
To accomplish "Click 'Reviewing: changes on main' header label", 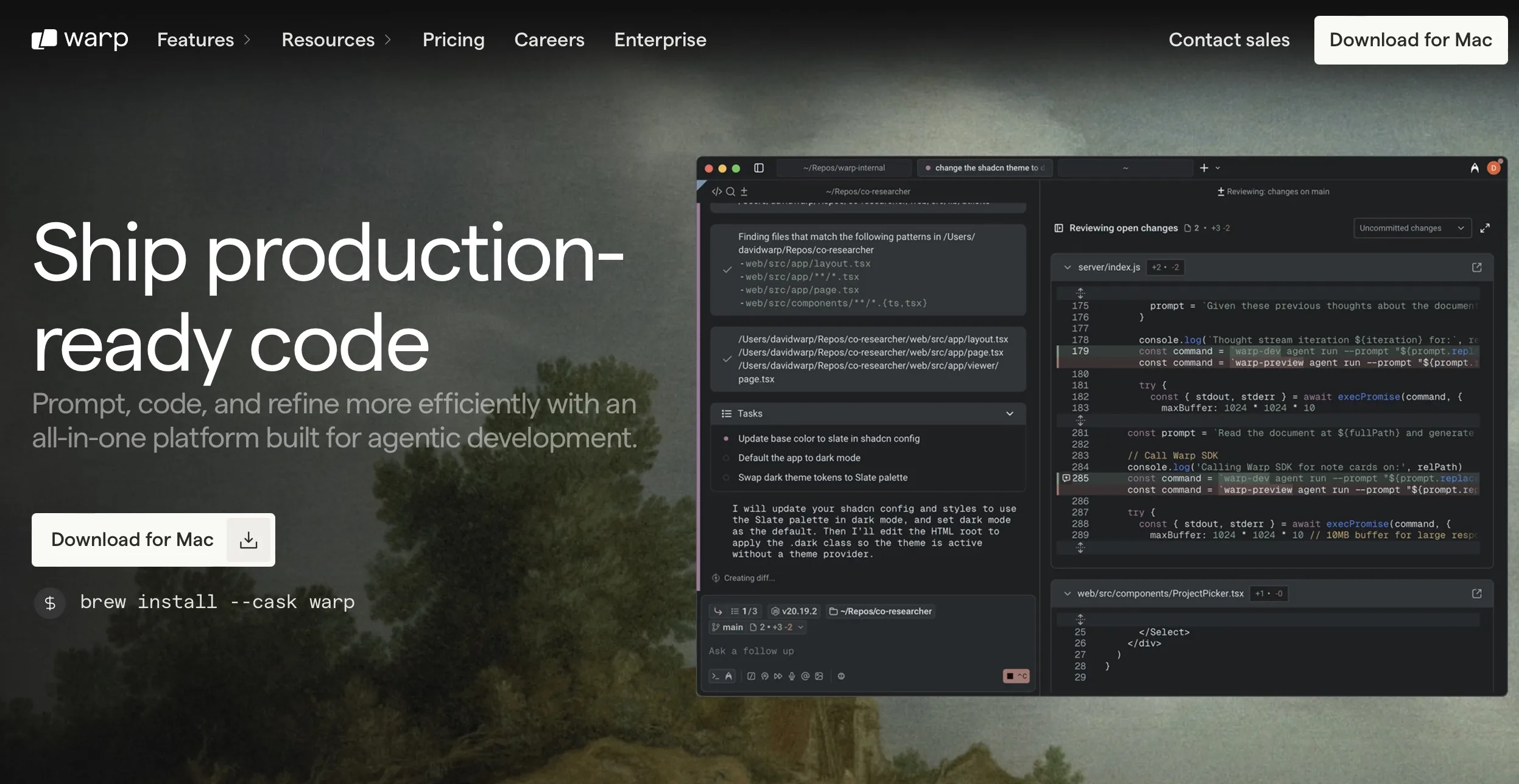I will (x=1274, y=191).
